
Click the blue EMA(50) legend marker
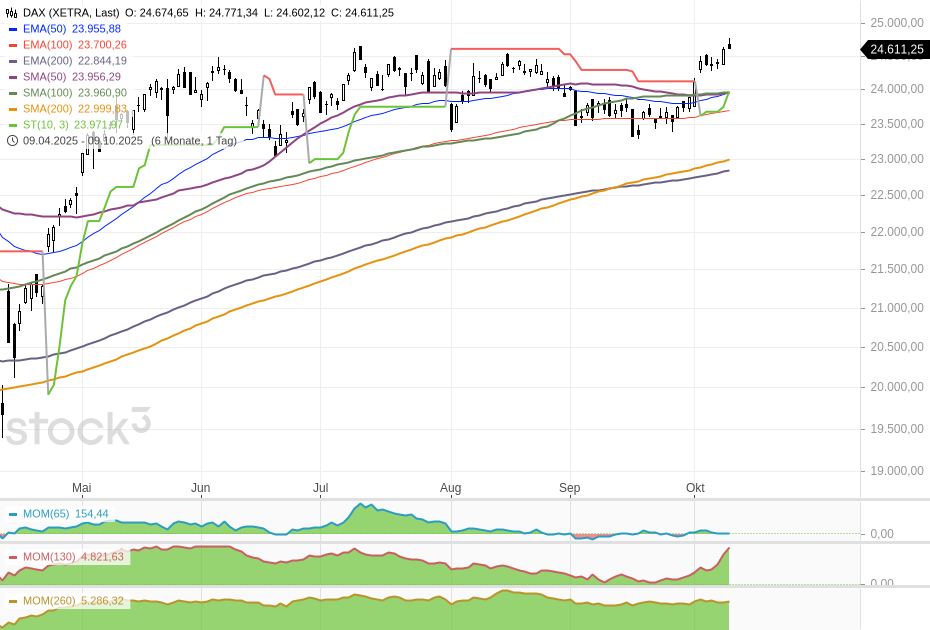(x=12, y=29)
